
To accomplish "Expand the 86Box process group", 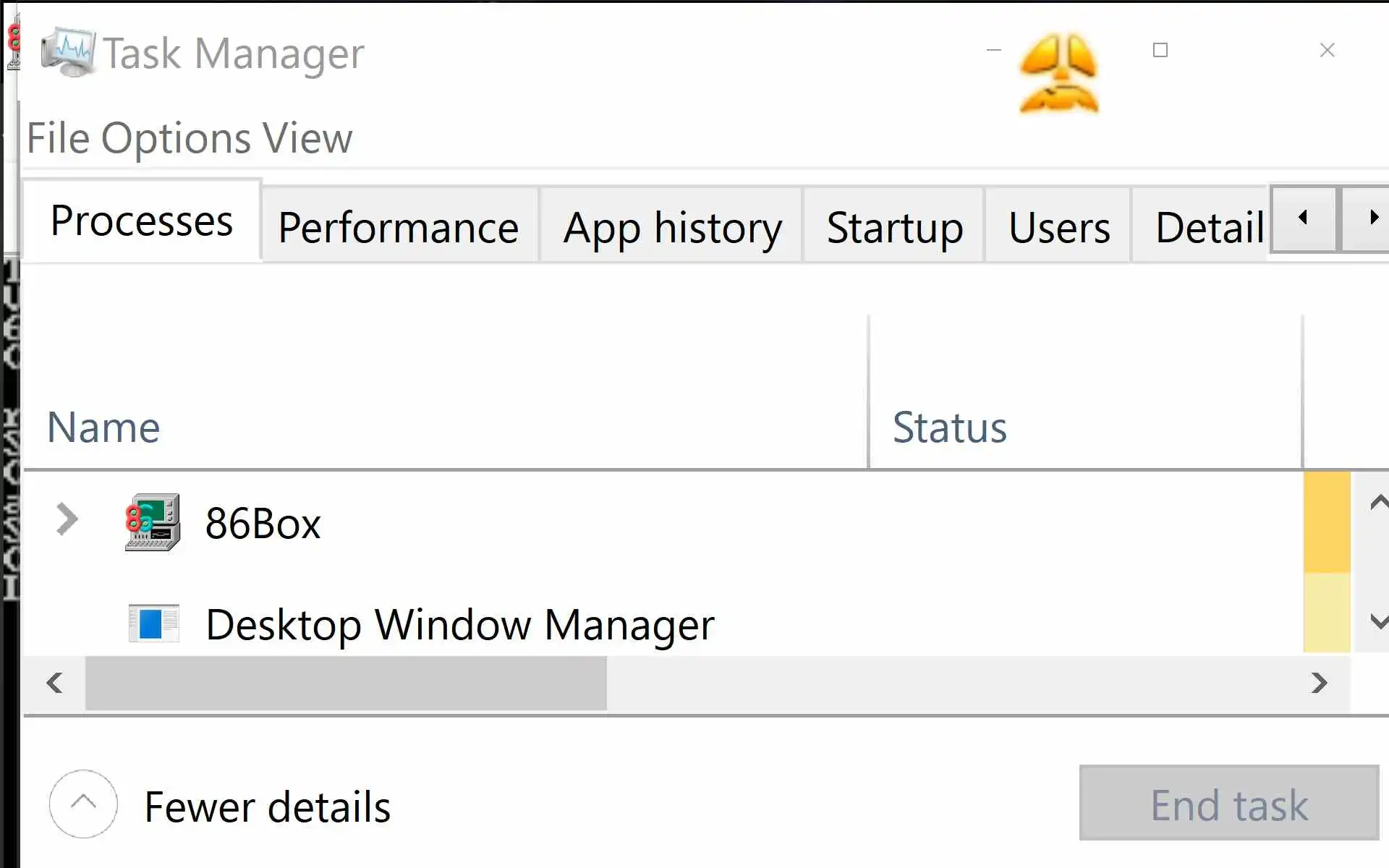I will pyautogui.click(x=67, y=519).
